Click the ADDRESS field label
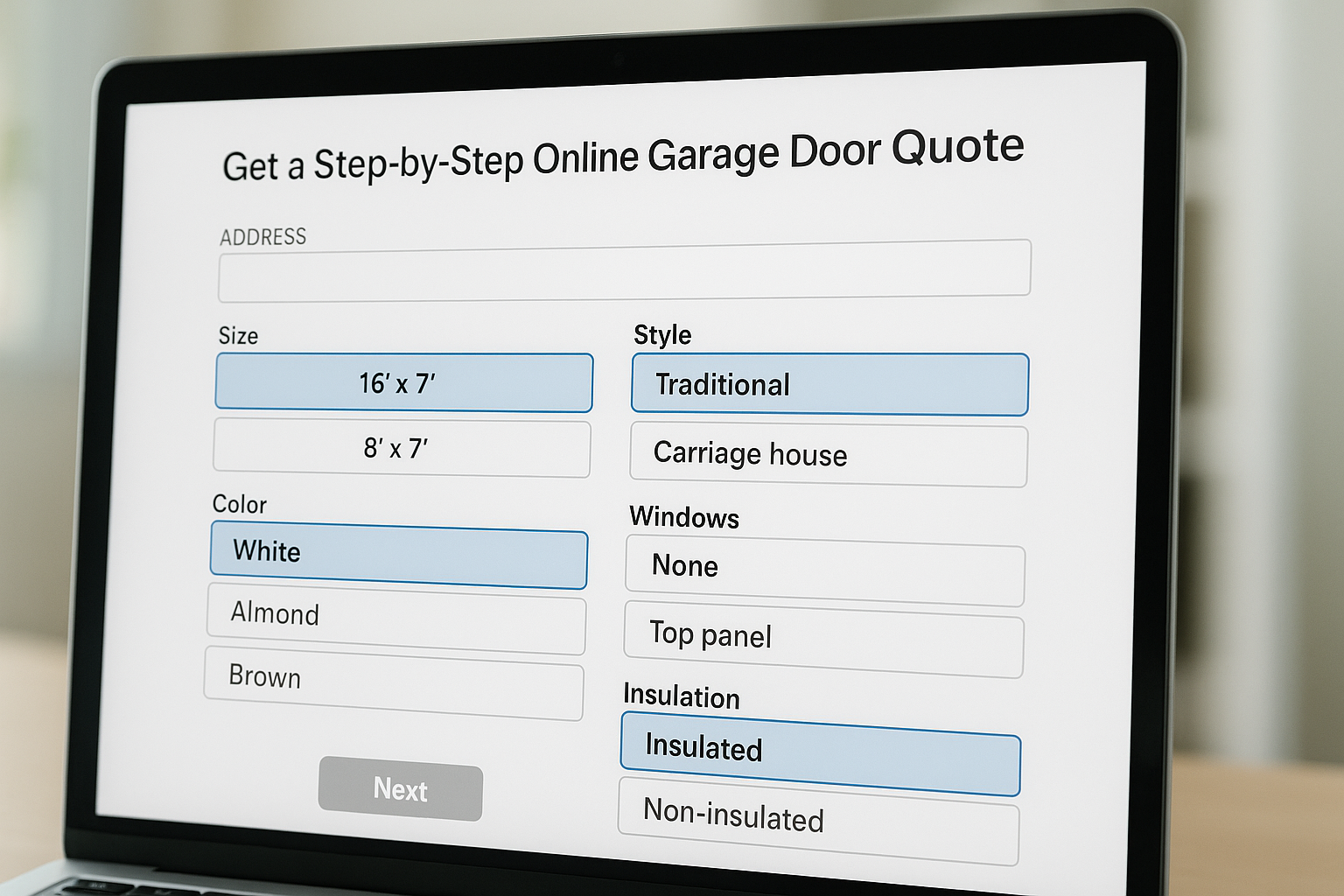 (262, 237)
